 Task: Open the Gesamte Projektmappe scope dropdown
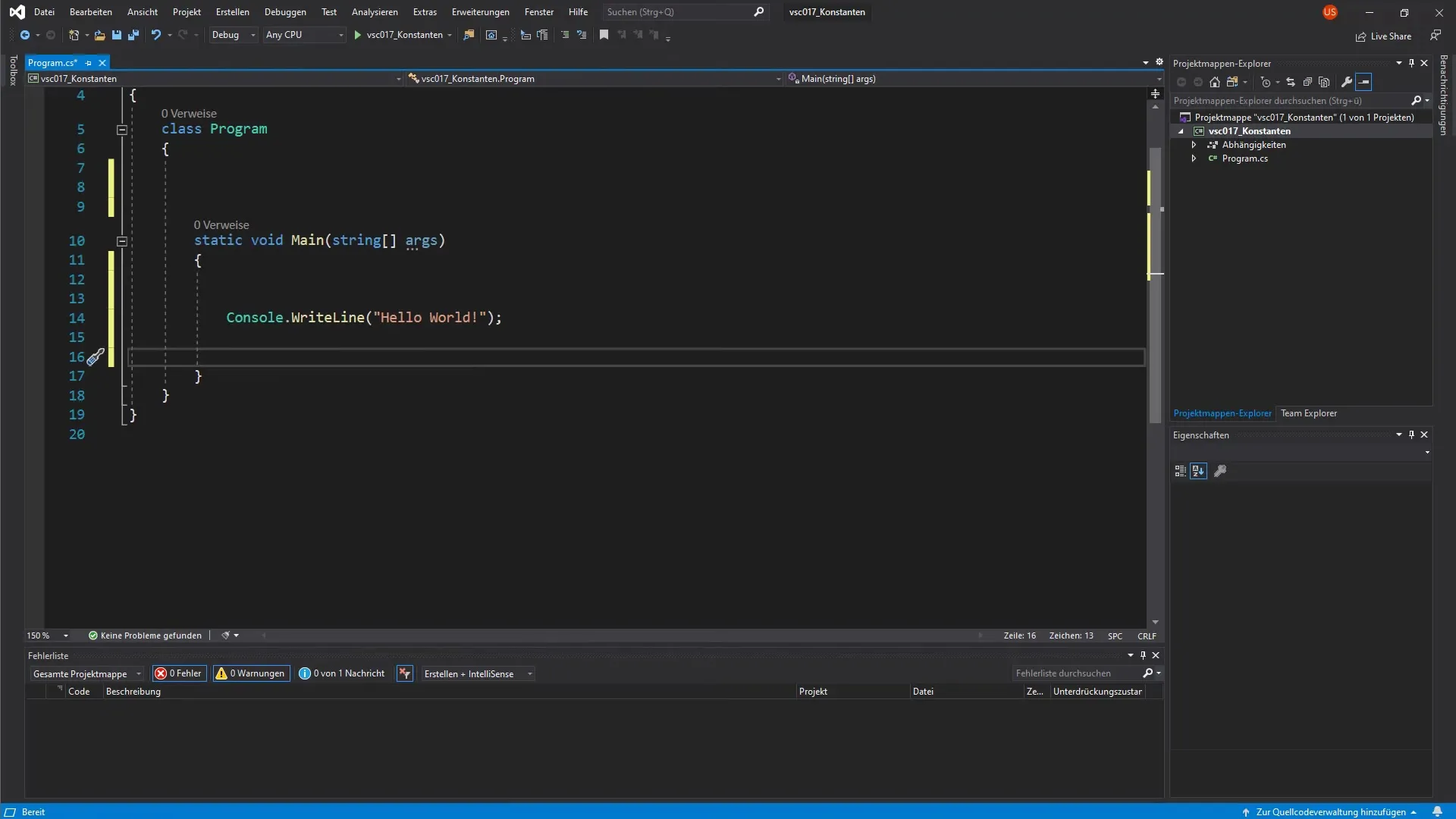[x=87, y=673]
